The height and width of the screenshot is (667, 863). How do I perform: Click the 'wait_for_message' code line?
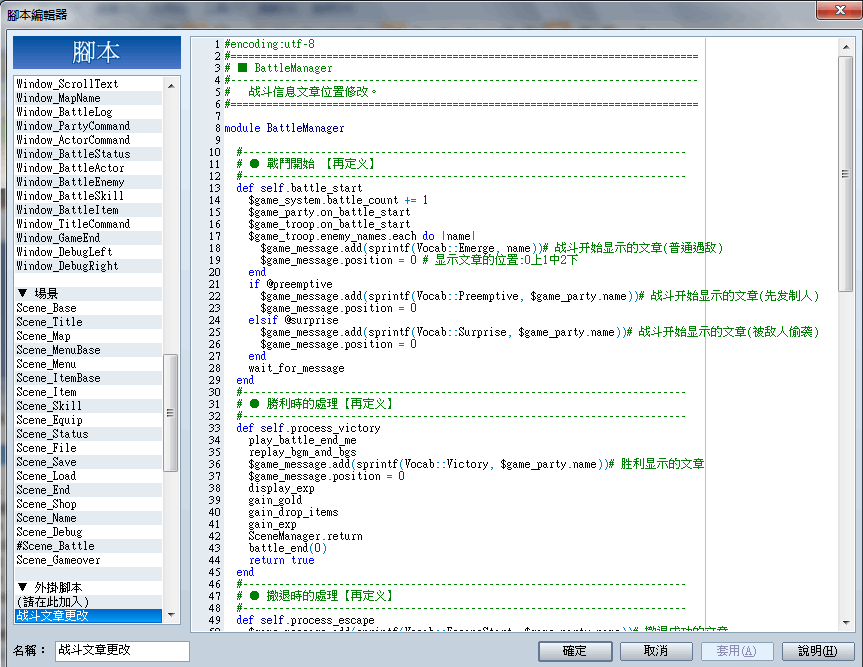pyautogui.click(x=296, y=368)
